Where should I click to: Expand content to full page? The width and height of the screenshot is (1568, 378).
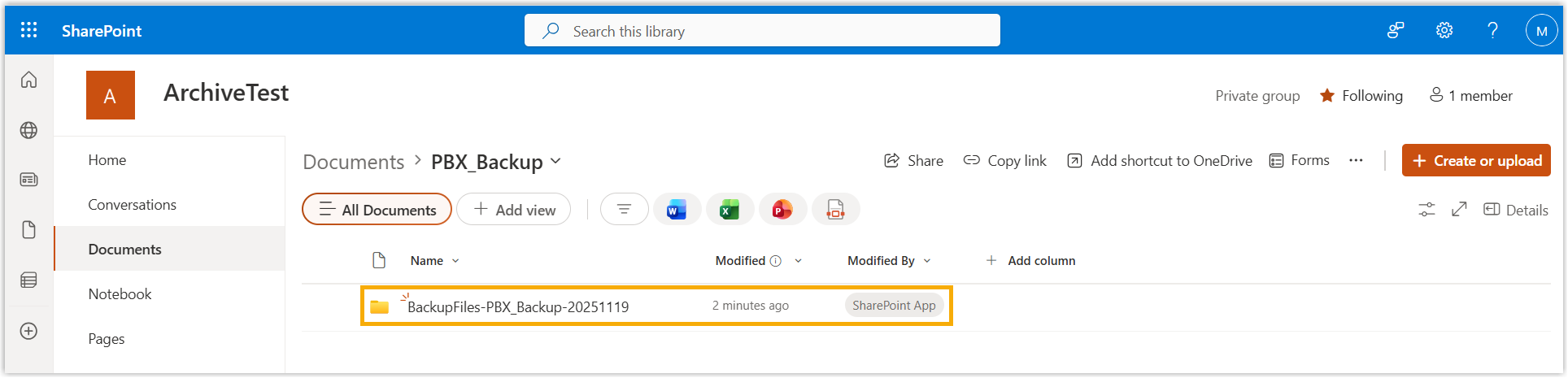(x=1459, y=210)
